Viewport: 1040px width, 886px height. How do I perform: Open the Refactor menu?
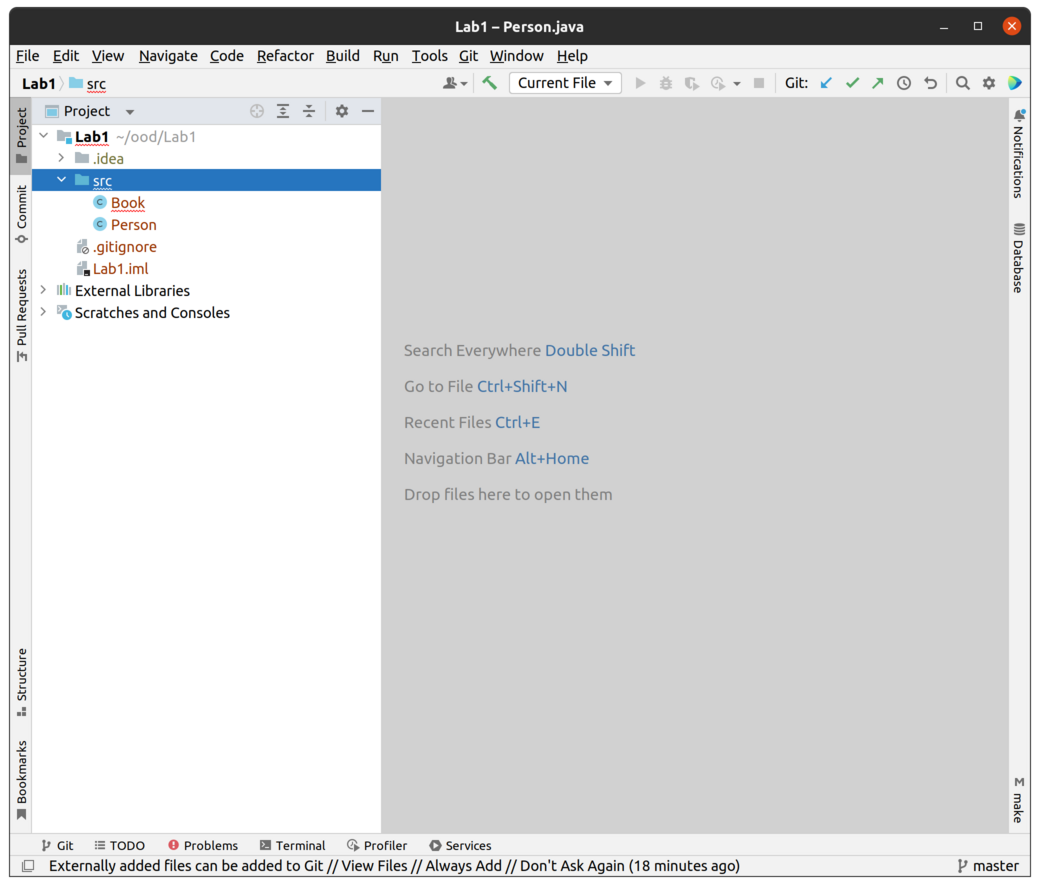pyautogui.click(x=285, y=56)
